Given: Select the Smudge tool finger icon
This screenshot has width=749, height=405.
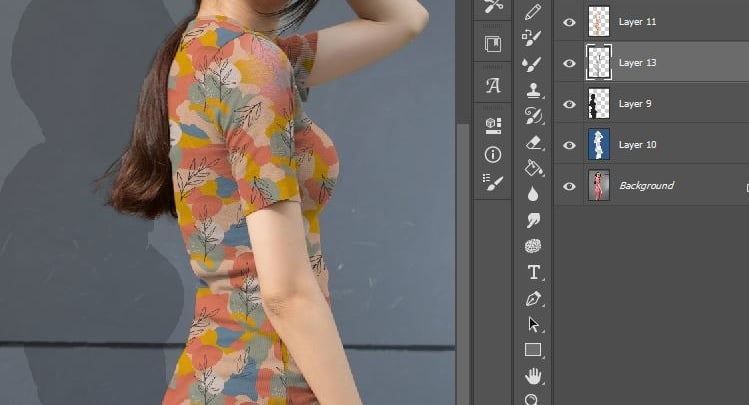Looking at the screenshot, I should click(533, 220).
